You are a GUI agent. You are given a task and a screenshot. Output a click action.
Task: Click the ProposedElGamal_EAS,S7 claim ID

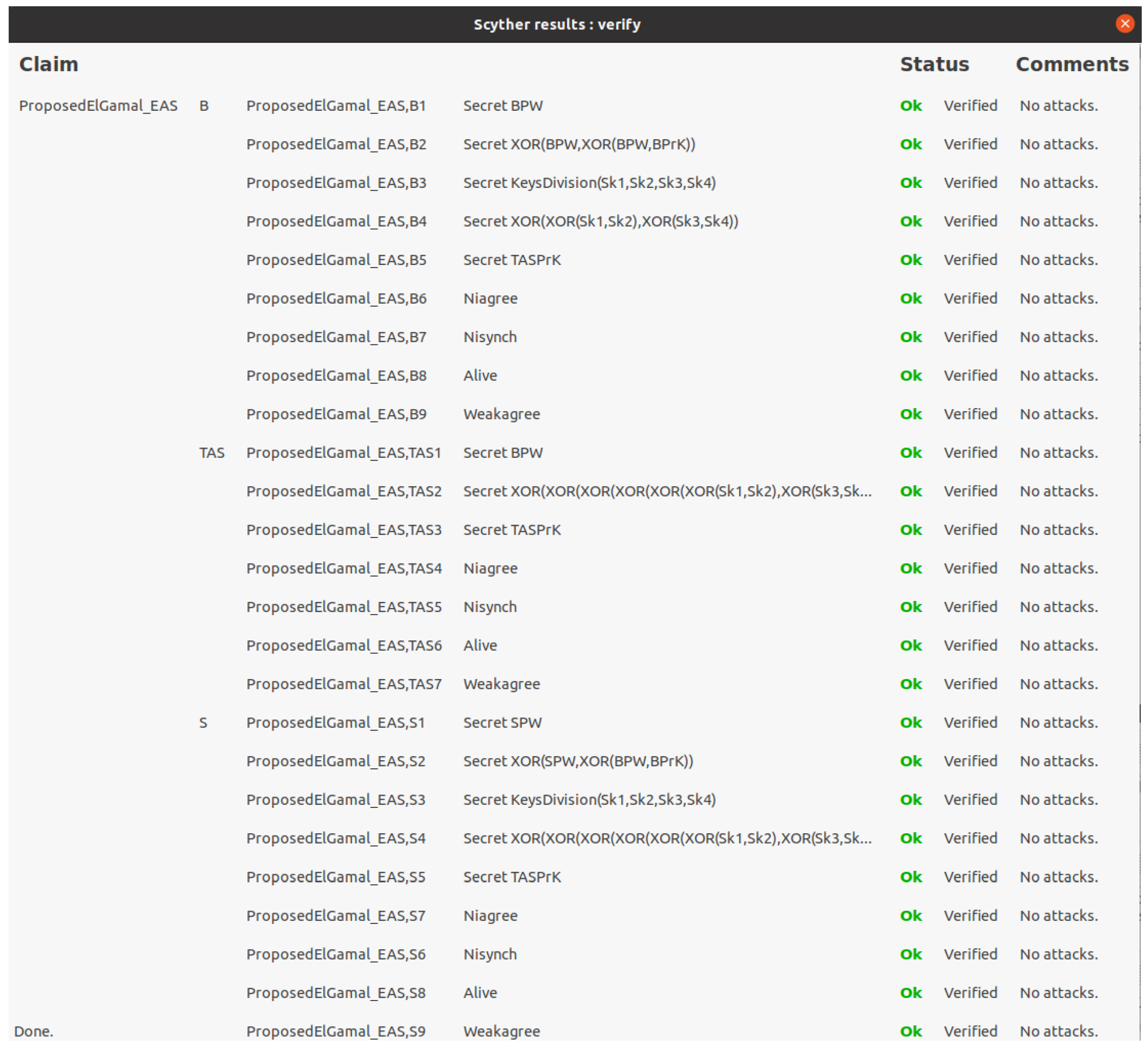(x=336, y=915)
